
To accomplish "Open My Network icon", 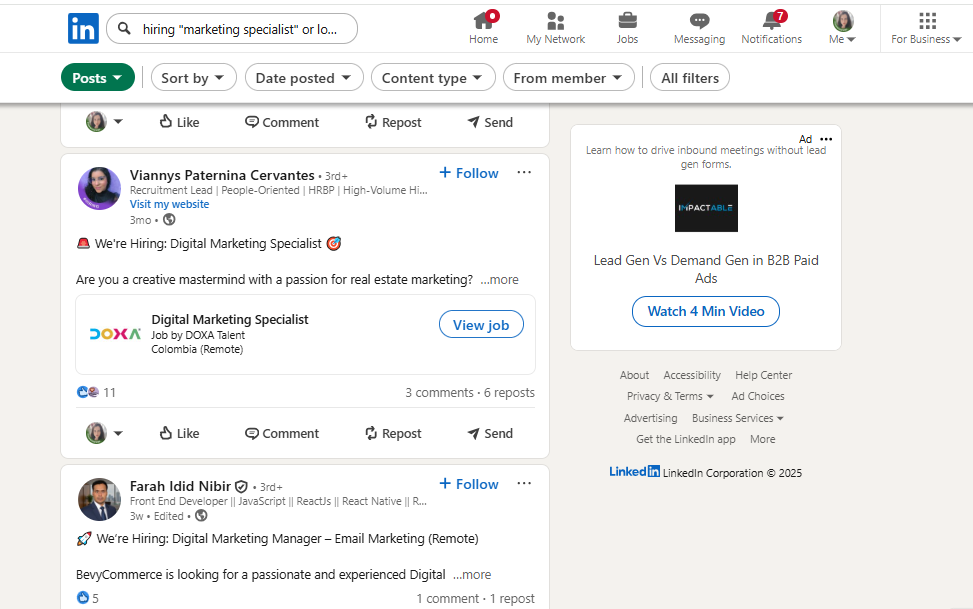I will coord(555,27).
